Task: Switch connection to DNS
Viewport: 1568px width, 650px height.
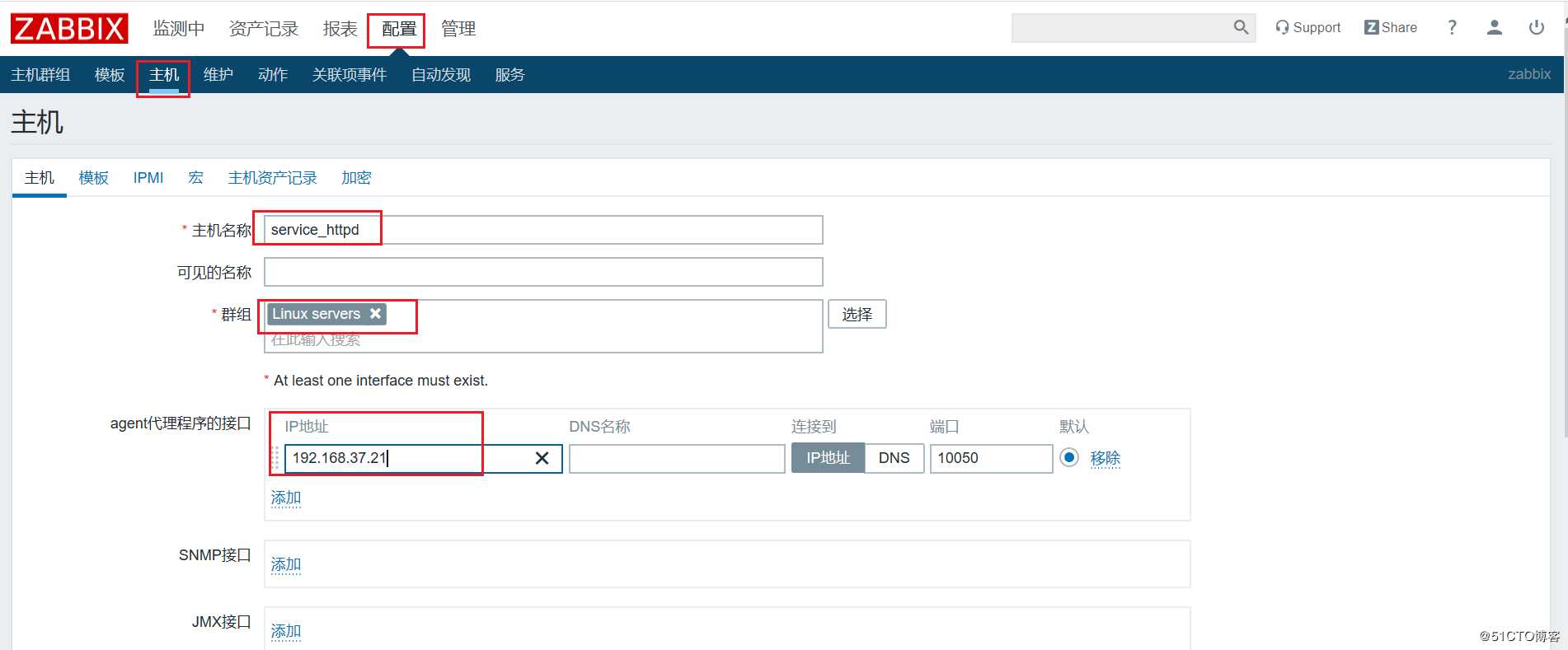Action: [x=894, y=458]
